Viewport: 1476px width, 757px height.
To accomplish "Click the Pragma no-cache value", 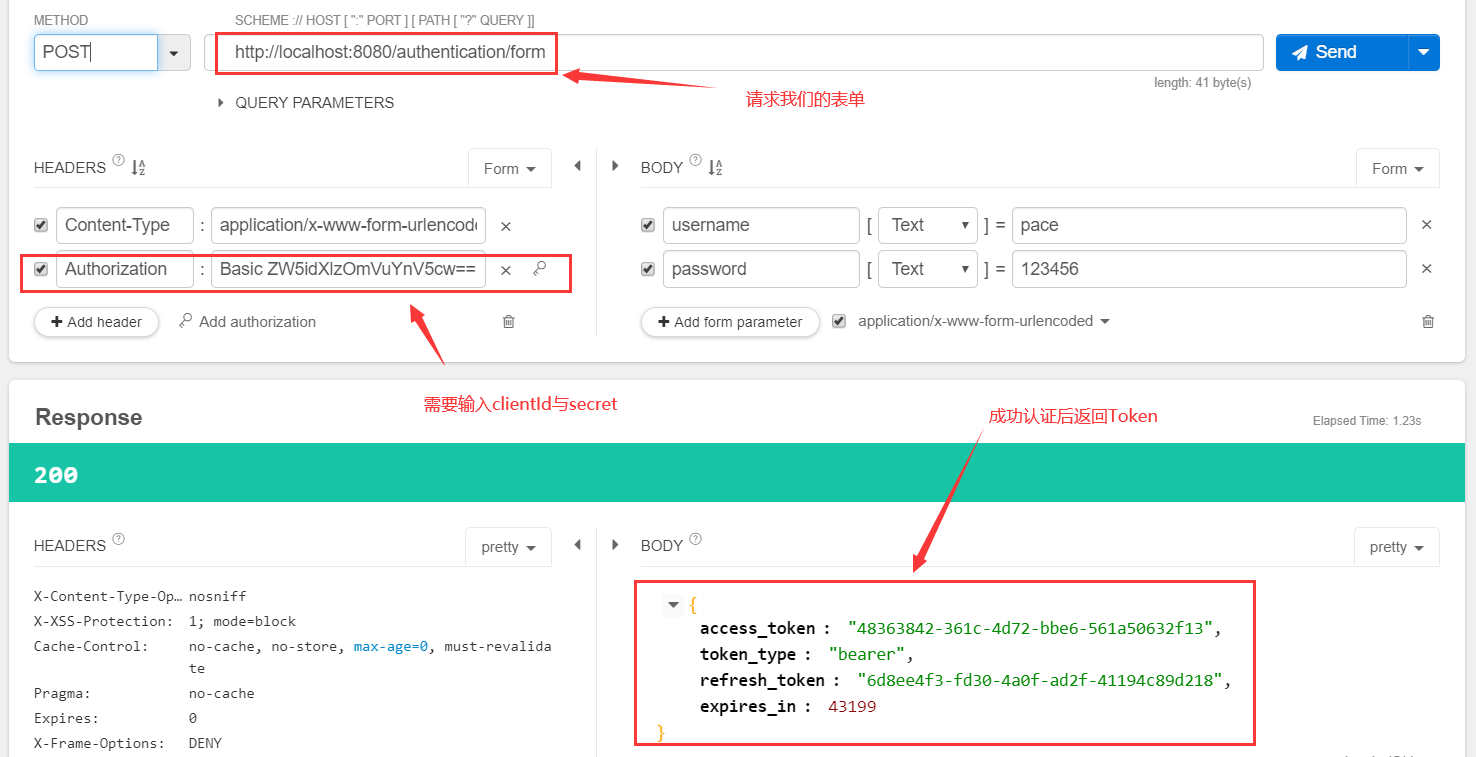I will (x=221, y=693).
